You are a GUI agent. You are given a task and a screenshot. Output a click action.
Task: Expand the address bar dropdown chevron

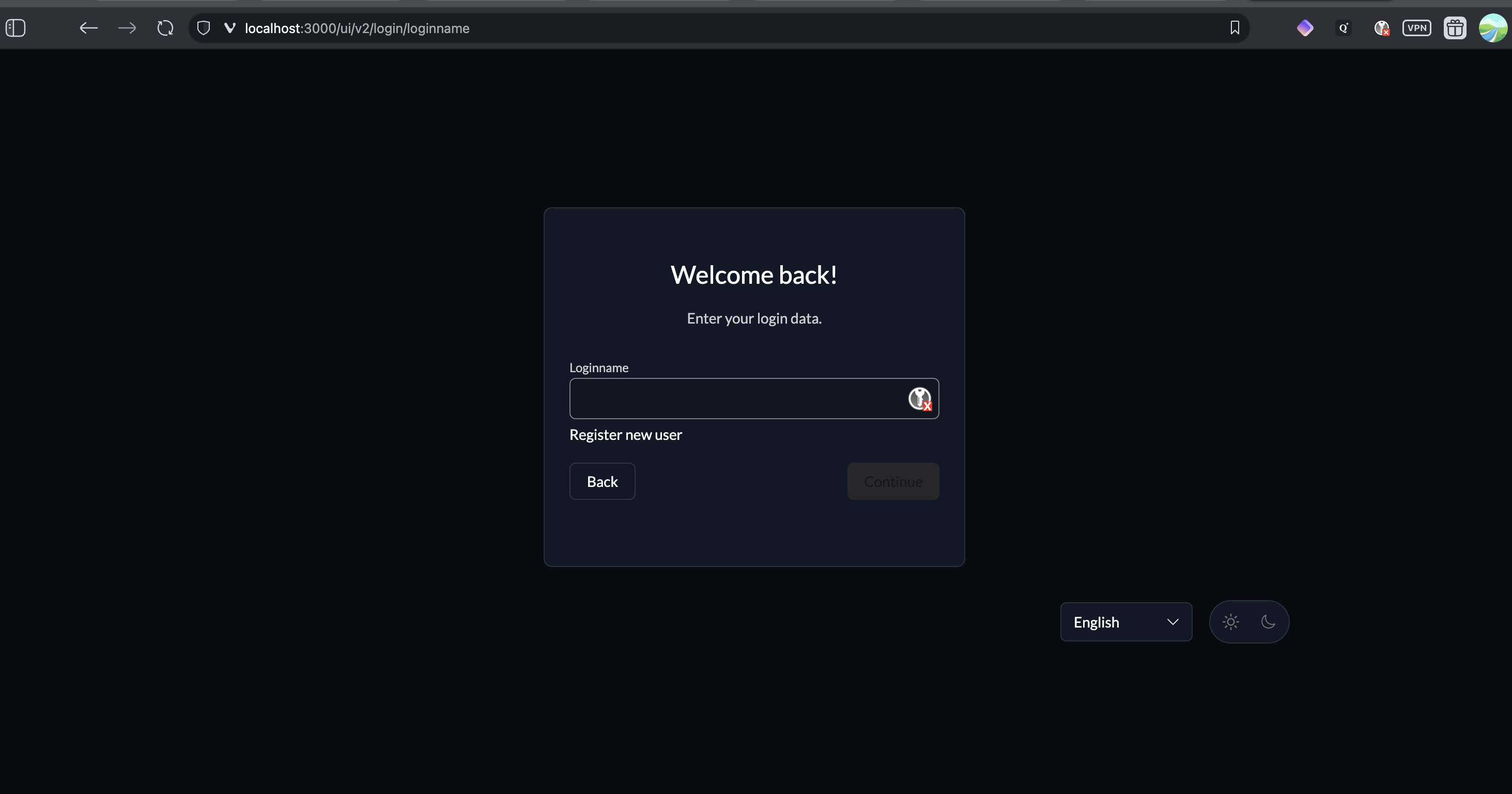click(x=229, y=27)
